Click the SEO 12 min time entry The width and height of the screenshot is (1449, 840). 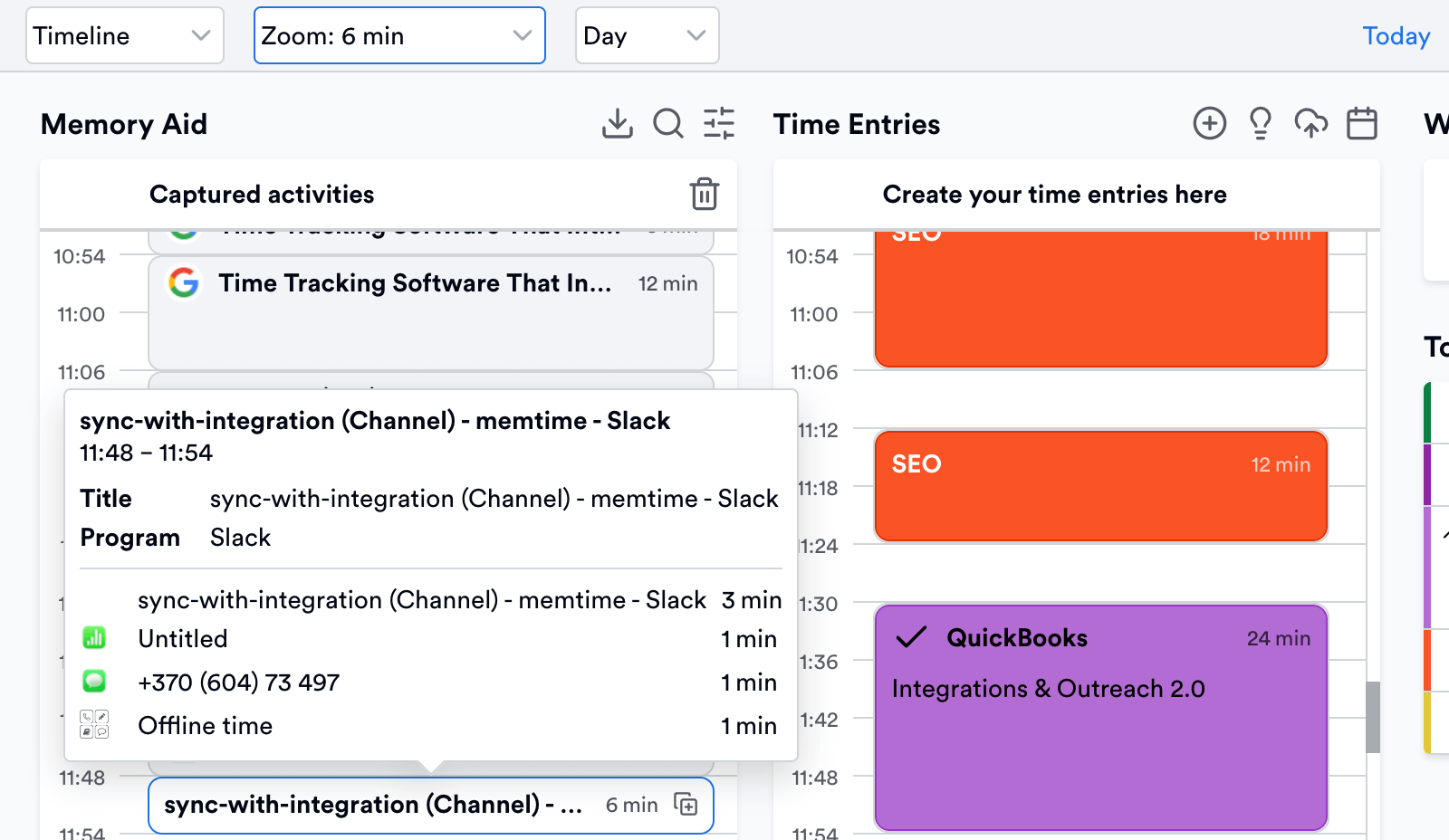(1100, 486)
